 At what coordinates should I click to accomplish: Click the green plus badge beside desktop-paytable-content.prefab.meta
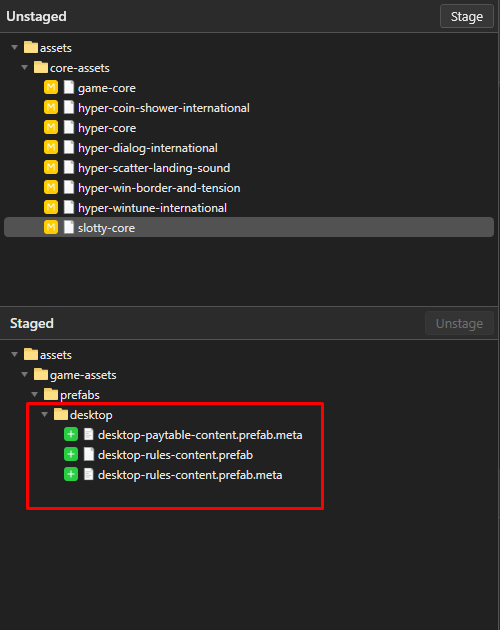(71, 435)
